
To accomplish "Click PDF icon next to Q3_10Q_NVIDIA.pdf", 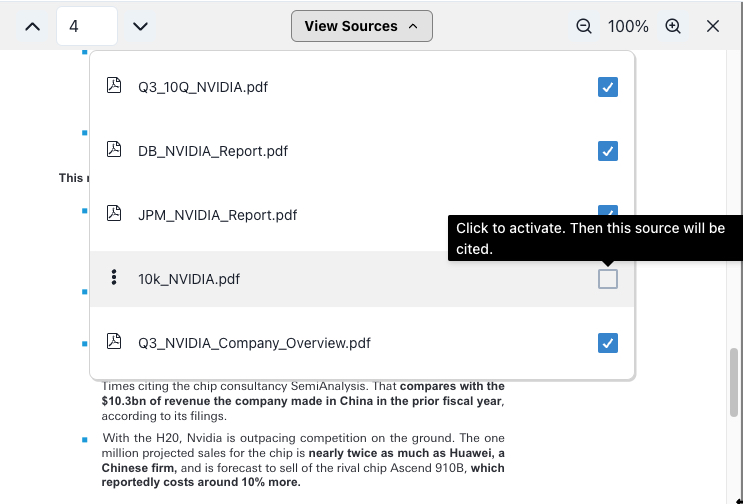I will point(114,87).
